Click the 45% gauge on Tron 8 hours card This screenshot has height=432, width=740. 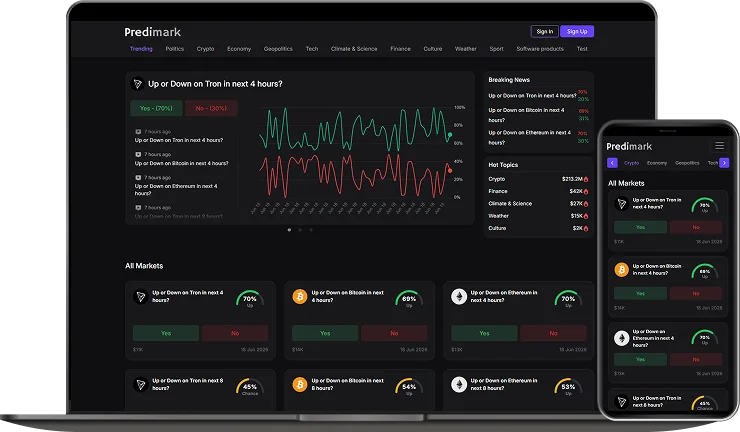coord(250,387)
